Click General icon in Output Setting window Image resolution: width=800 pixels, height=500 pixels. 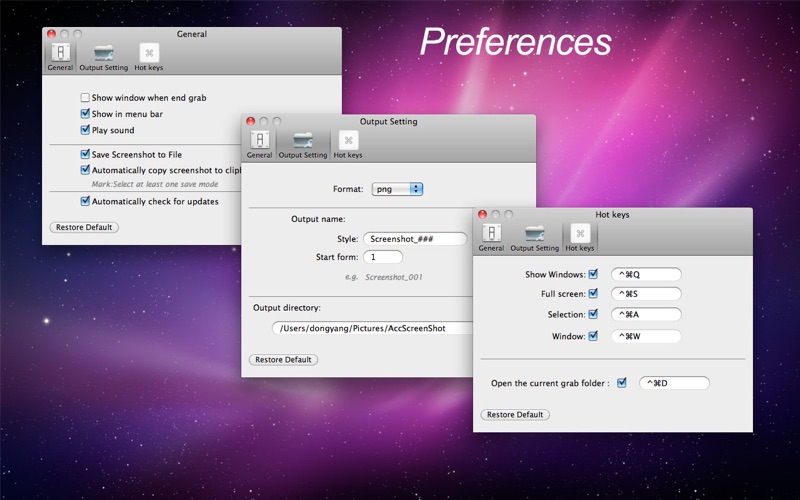coord(259,140)
